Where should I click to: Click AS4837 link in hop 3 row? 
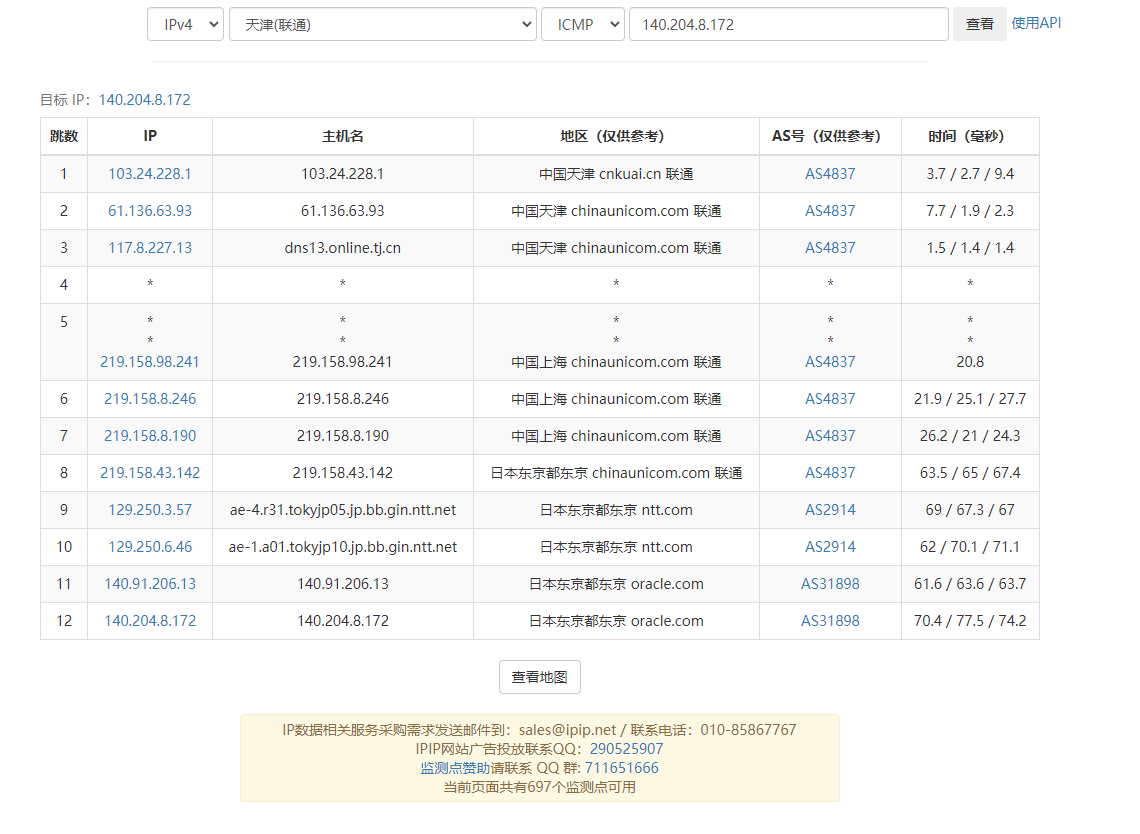click(830, 248)
